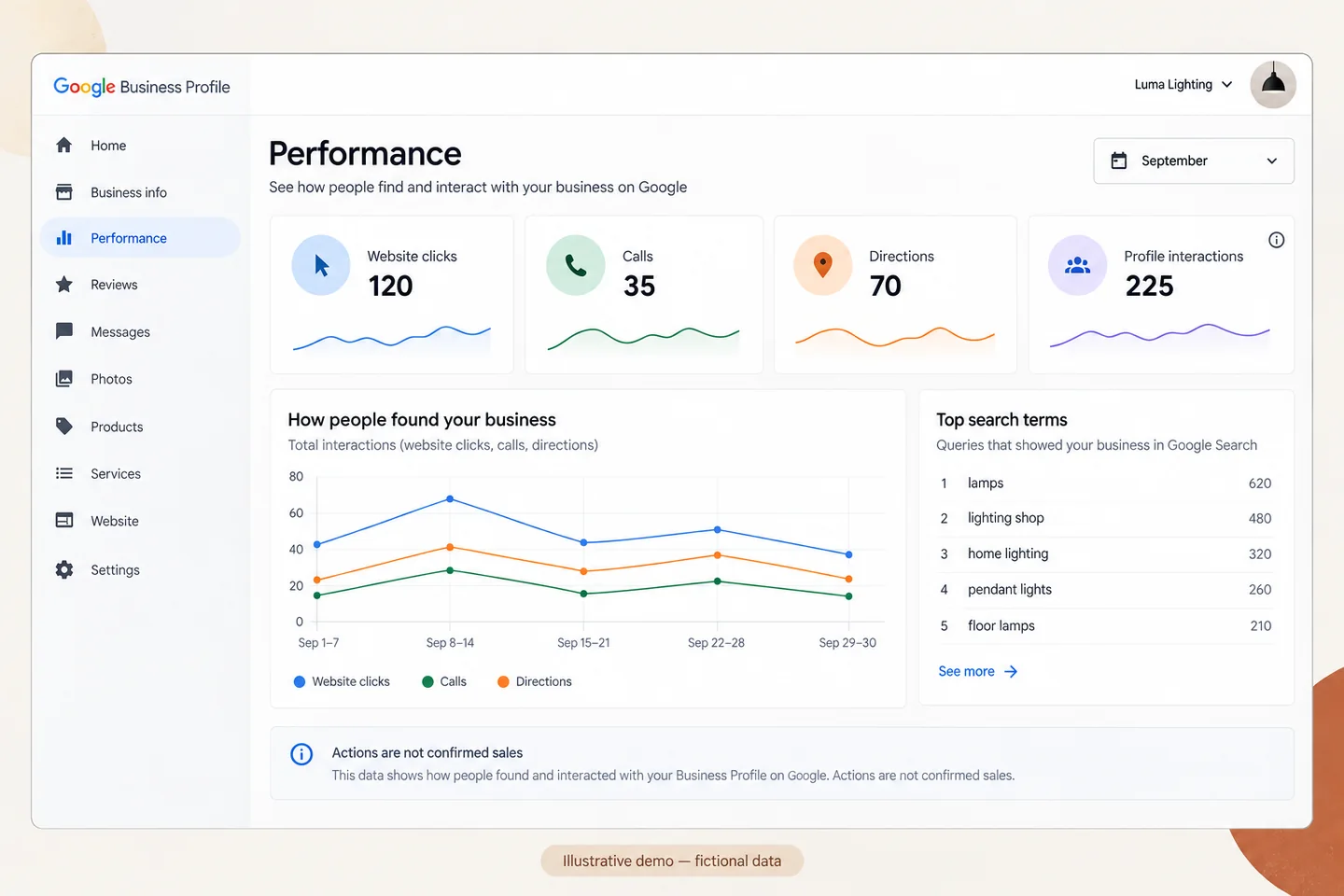Click the 'home lighting' search term
The width and height of the screenshot is (1344, 896).
click(1008, 553)
